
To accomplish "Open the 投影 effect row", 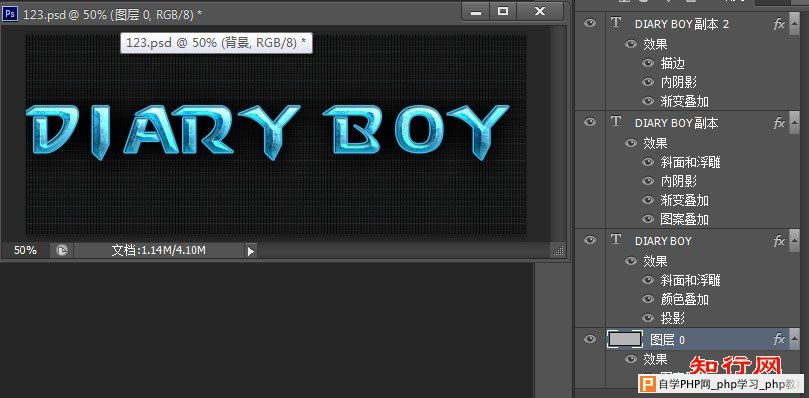I will click(x=672, y=318).
